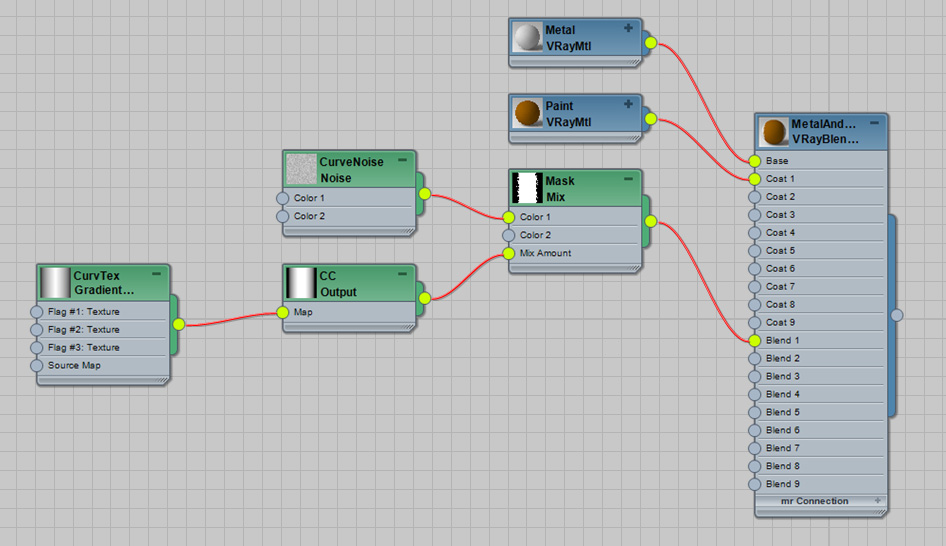Click the Paint VRayMtl sphere thumbnail
The image size is (946, 546).
click(527, 113)
